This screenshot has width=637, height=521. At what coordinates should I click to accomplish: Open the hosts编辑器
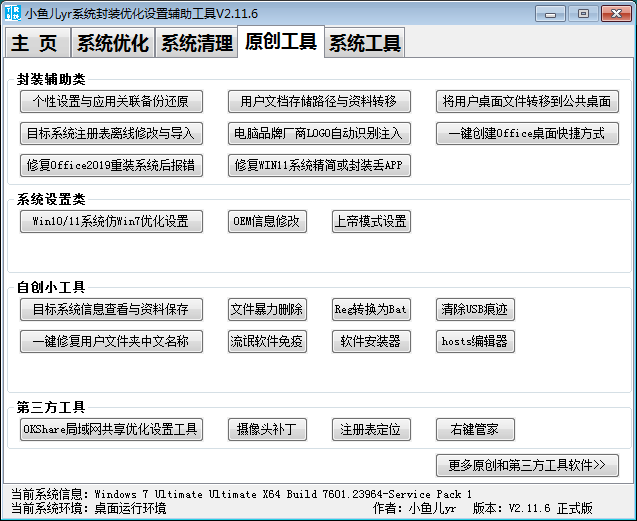(475, 341)
